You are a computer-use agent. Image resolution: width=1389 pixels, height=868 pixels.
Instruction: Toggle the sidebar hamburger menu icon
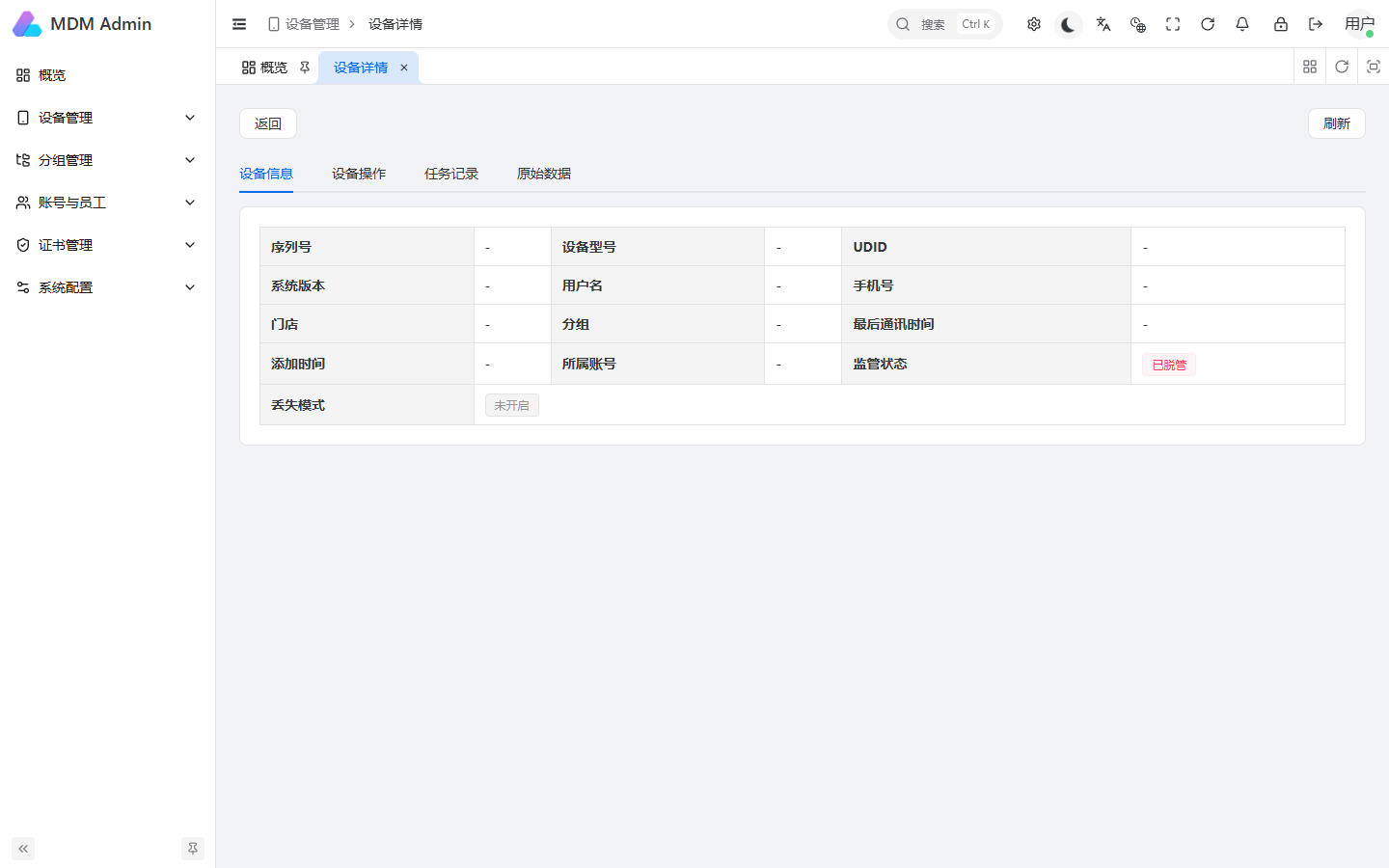click(x=239, y=24)
